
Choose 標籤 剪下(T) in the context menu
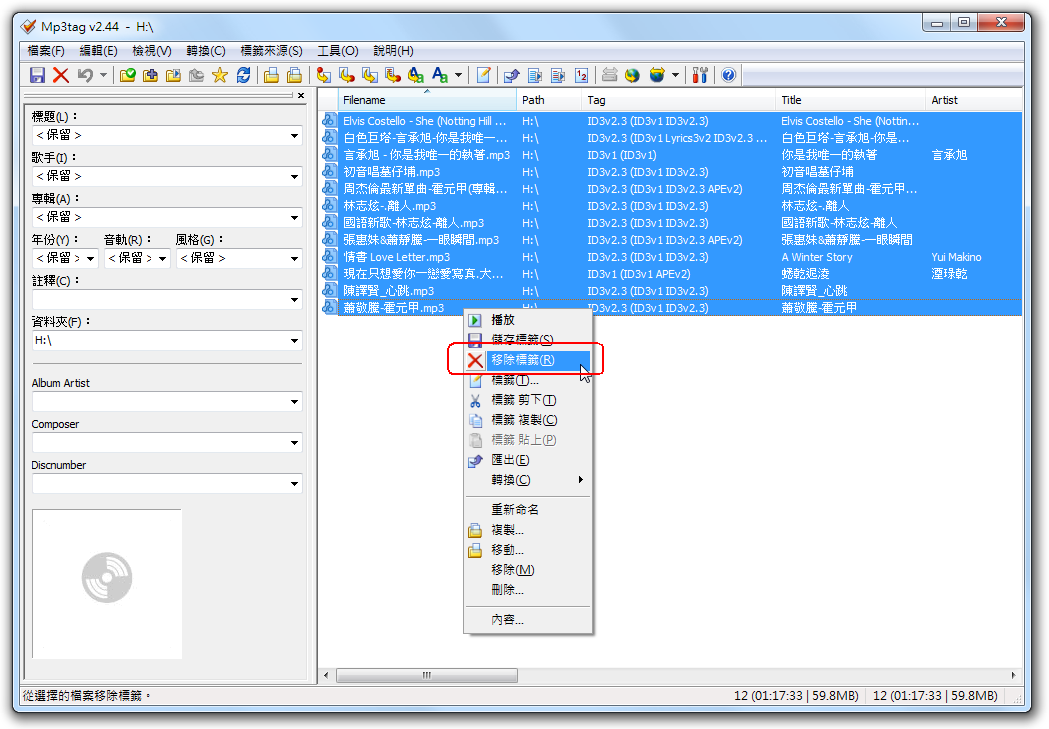pos(528,400)
